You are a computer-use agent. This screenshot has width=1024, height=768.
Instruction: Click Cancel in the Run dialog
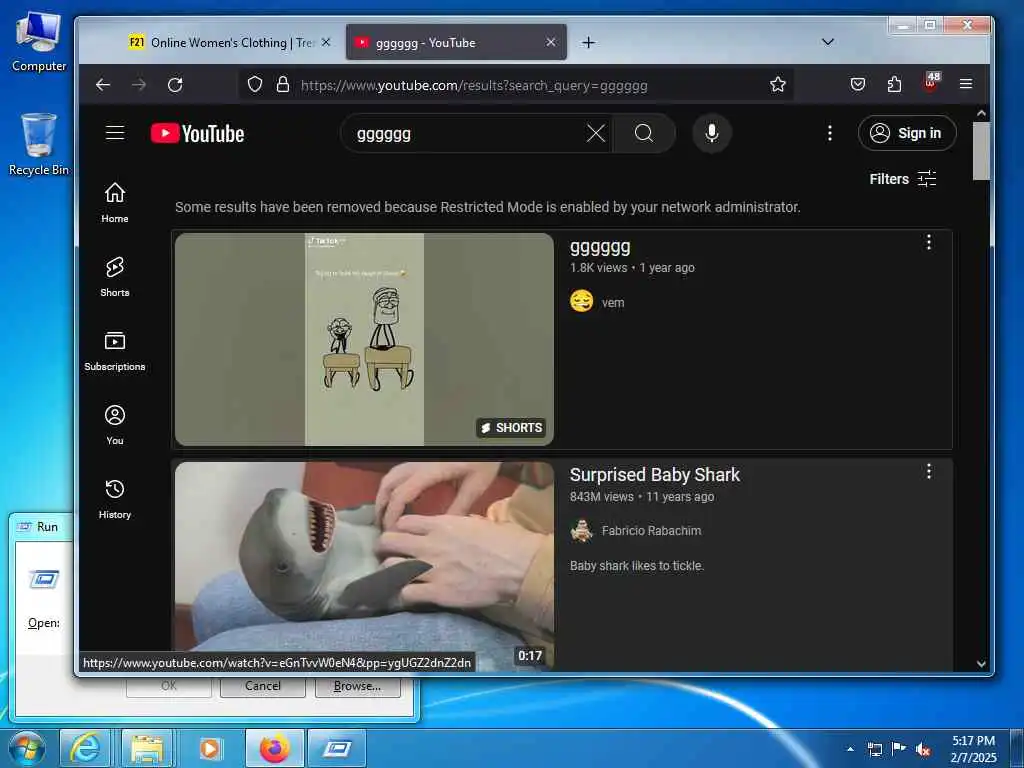[263, 686]
